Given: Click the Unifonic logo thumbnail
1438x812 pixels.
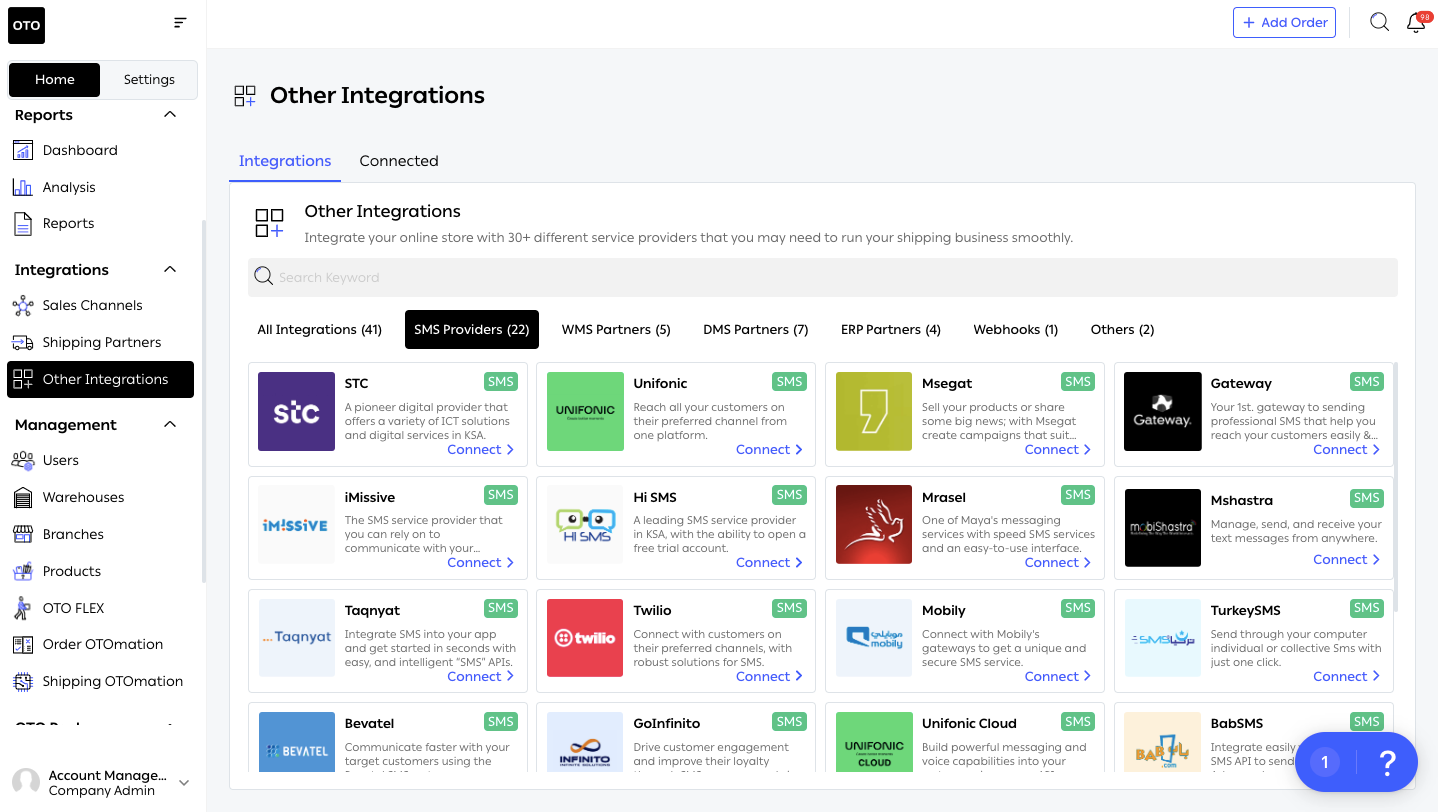Looking at the screenshot, I should pyautogui.click(x=585, y=411).
